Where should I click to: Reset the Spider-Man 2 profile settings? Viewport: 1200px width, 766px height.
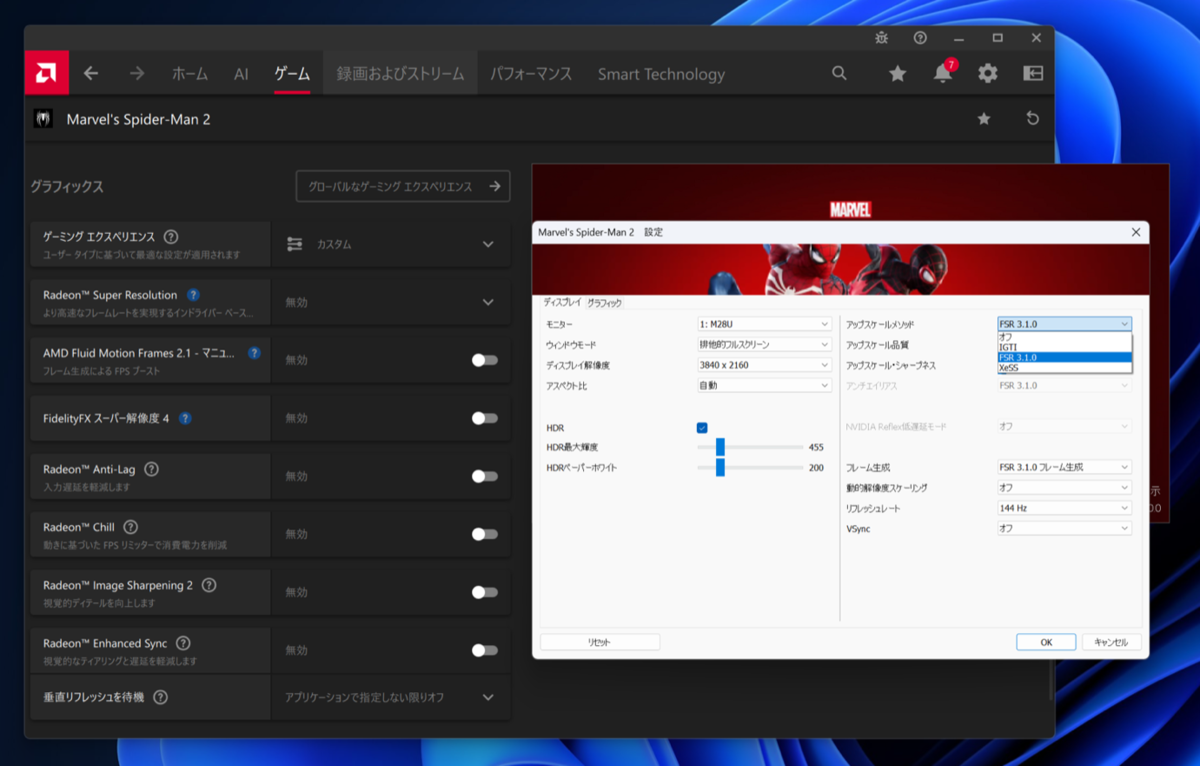[x=1033, y=119]
